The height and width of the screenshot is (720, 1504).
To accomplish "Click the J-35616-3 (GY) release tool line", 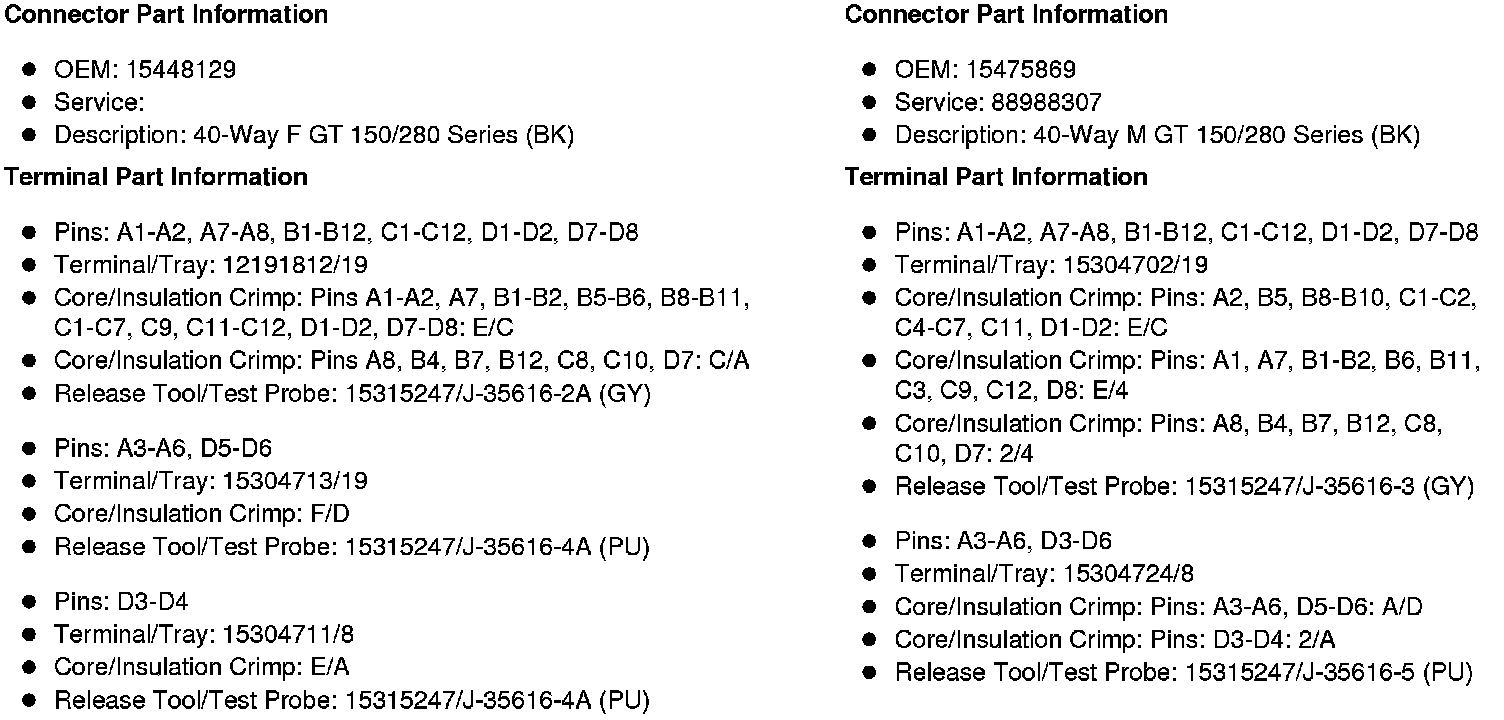I will point(1184,487).
